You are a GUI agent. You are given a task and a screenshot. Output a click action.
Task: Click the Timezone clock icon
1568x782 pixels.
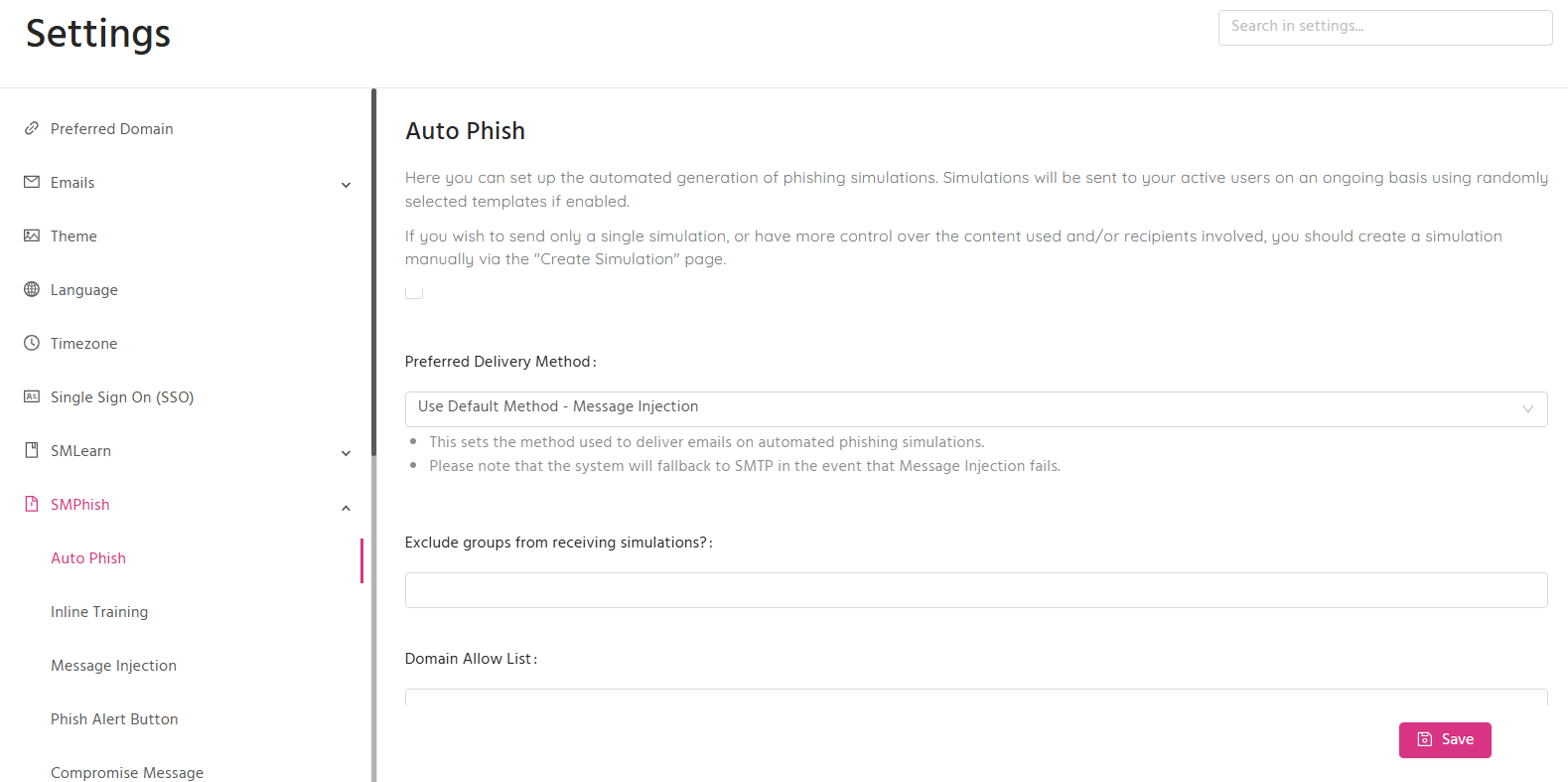point(32,343)
